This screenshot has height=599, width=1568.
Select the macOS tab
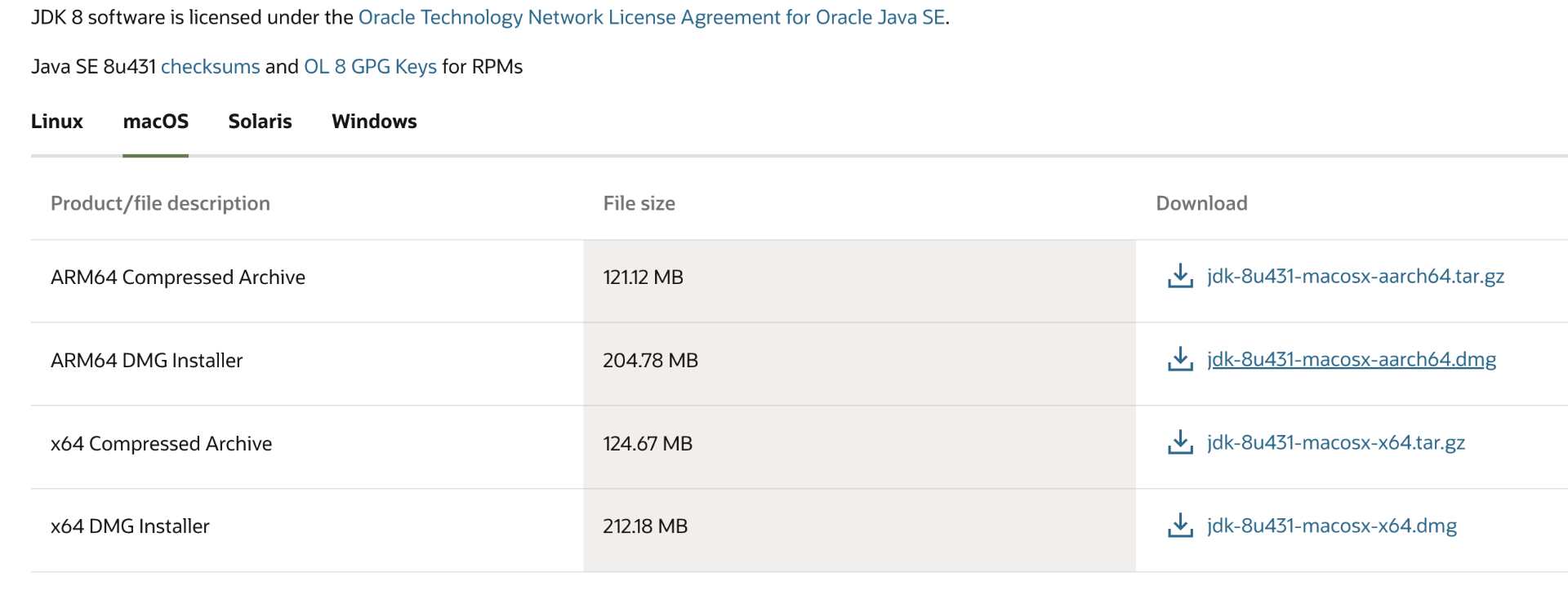pyautogui.click(x=156, y=122)
